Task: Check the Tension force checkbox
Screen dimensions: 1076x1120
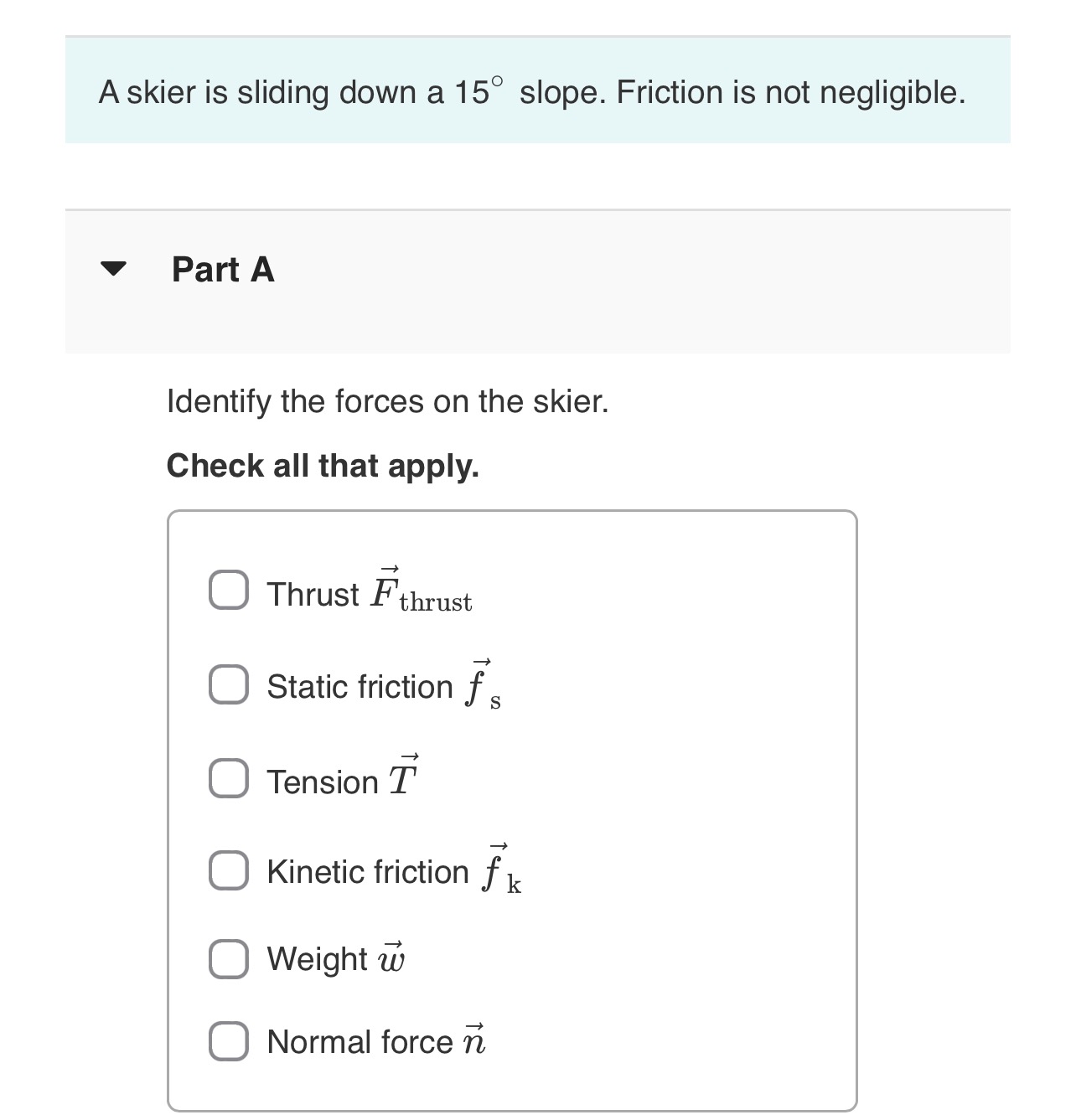Action: (x=228, y=779)
